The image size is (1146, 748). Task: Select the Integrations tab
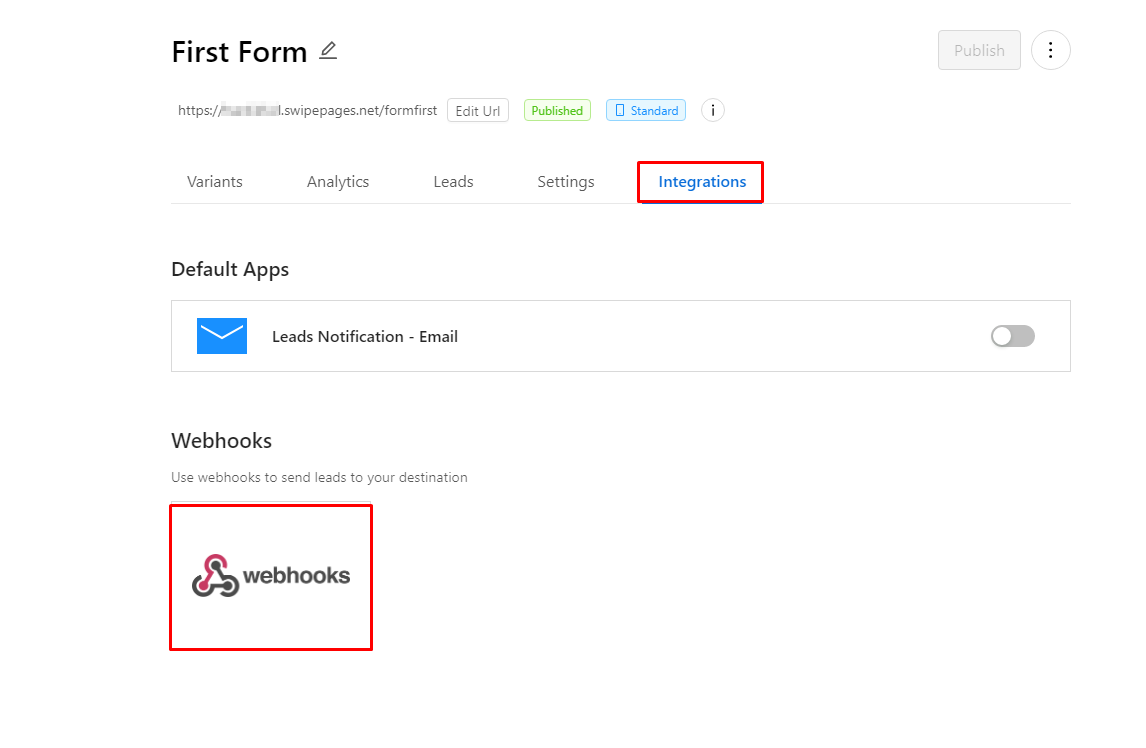coord(702,181)
